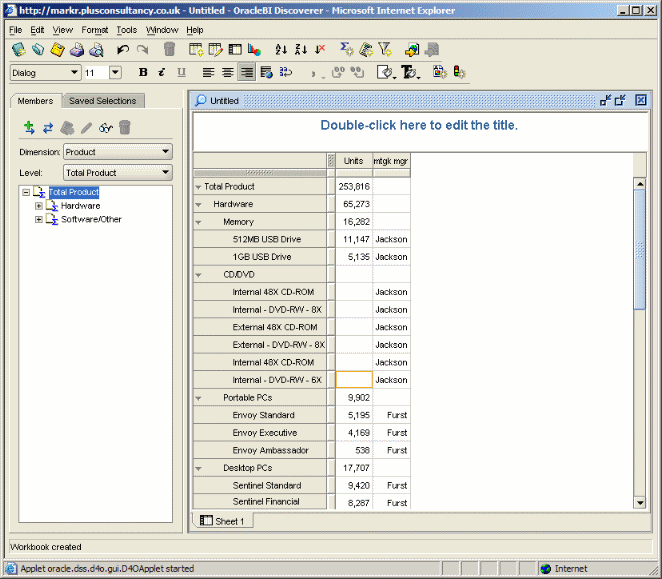Click 'Double-click here to edit the title' text

point(419,125)
